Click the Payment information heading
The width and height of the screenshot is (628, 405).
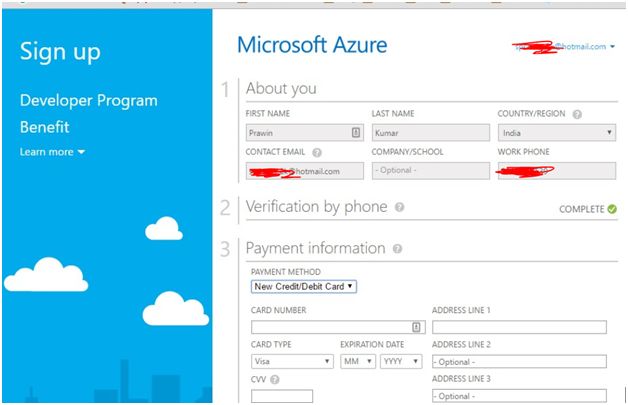click(x=315, y=248)
